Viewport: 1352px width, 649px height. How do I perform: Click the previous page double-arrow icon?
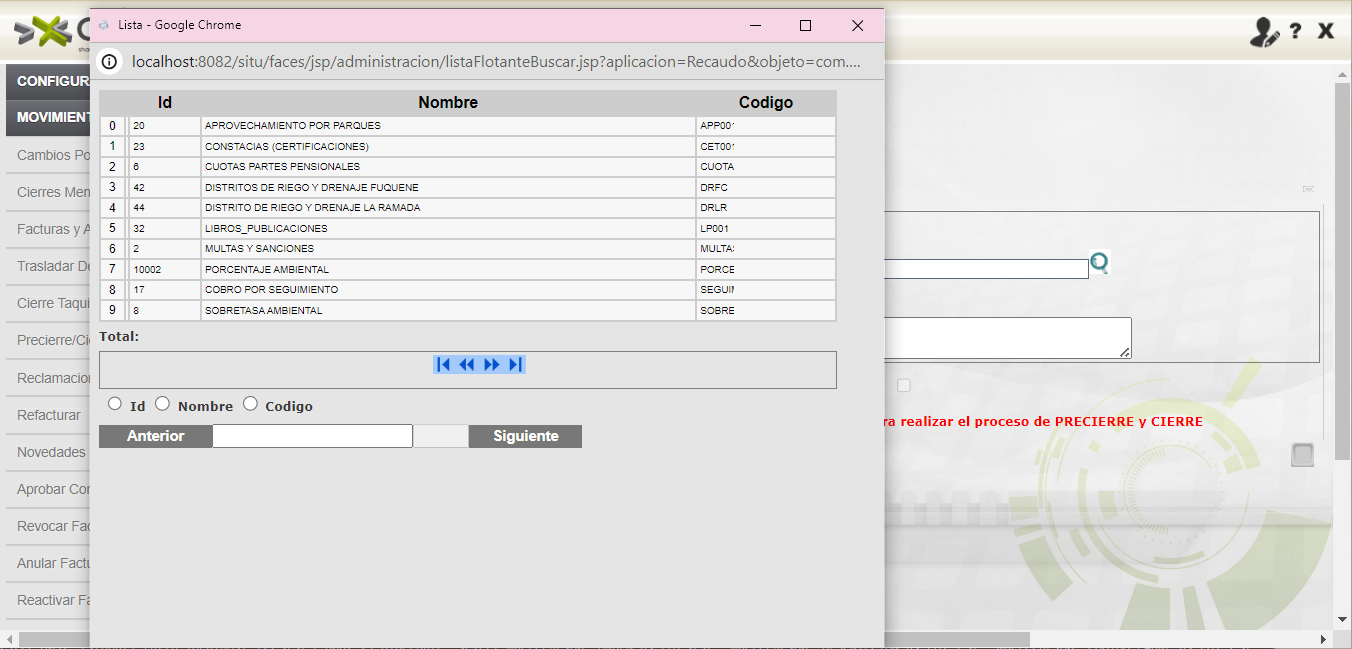467,365
